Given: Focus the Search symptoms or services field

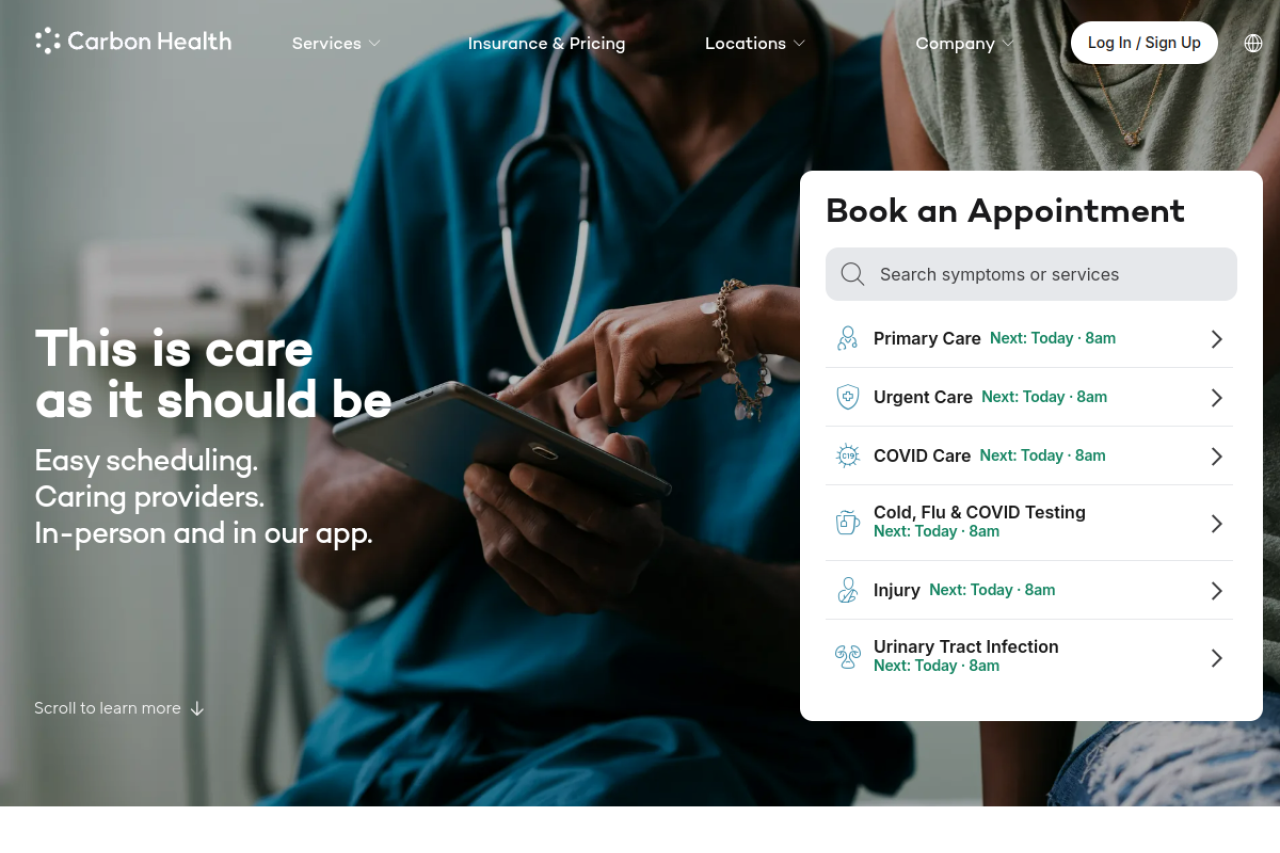Looking at the screenshot, I should [1031, 274].
